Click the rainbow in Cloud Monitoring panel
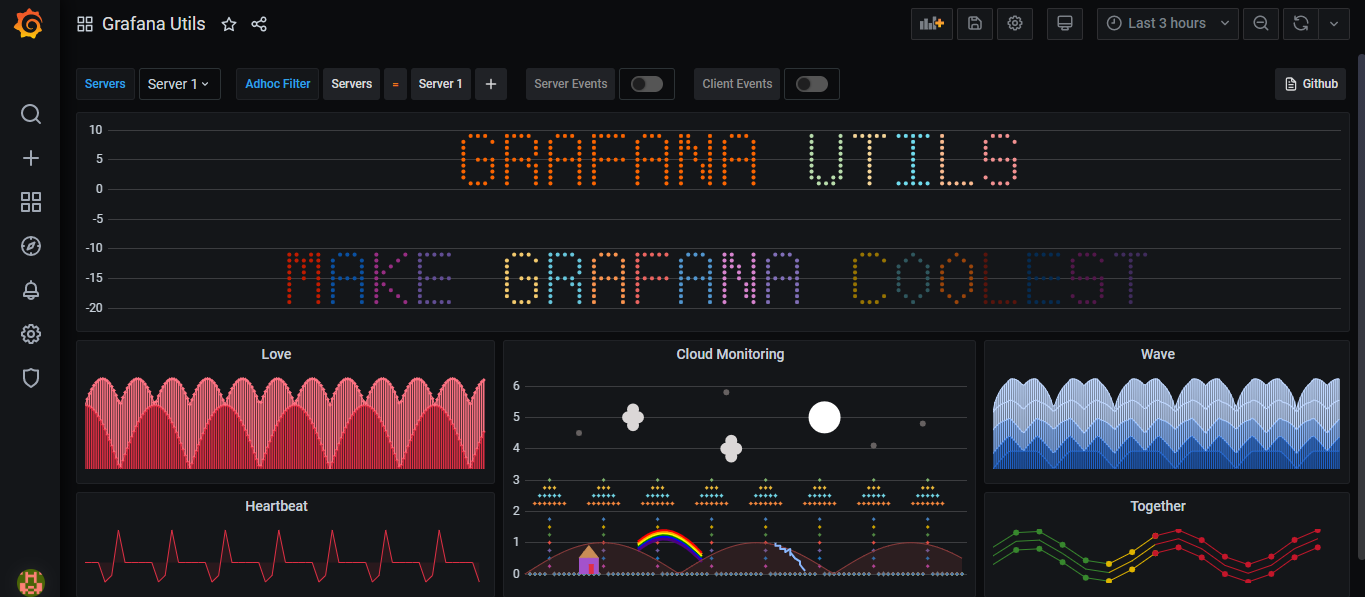The height and width of the screenshot is (597, 1365). tap(670, 543)
